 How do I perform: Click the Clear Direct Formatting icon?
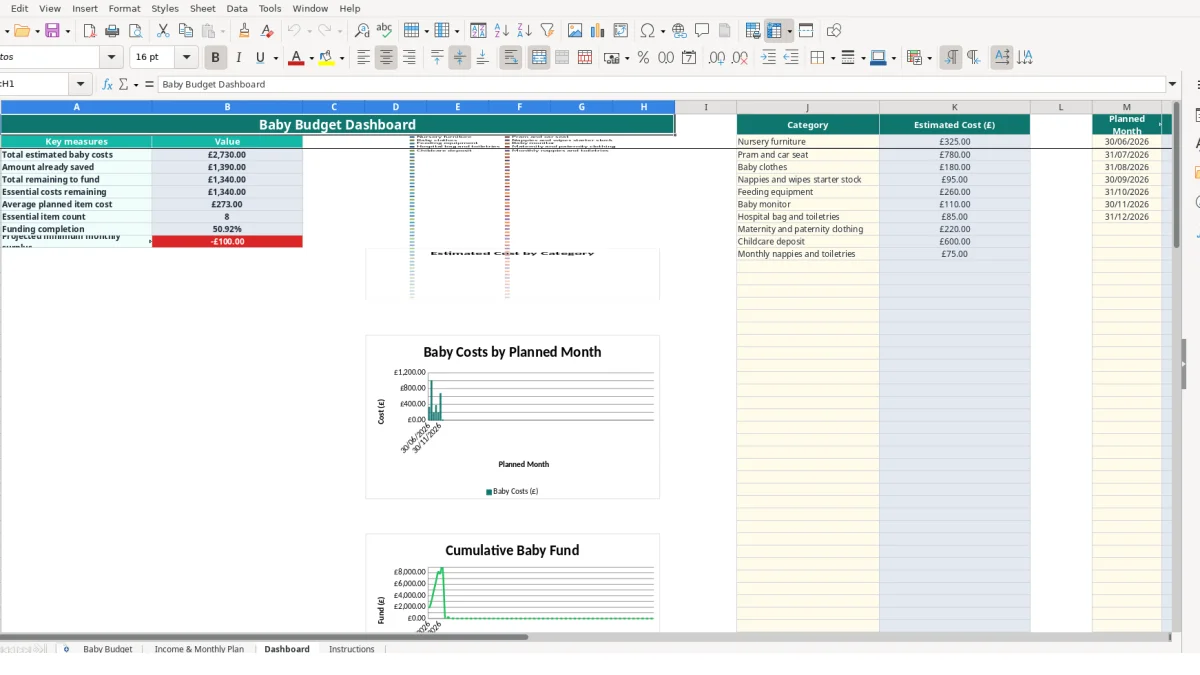[267, 31]
